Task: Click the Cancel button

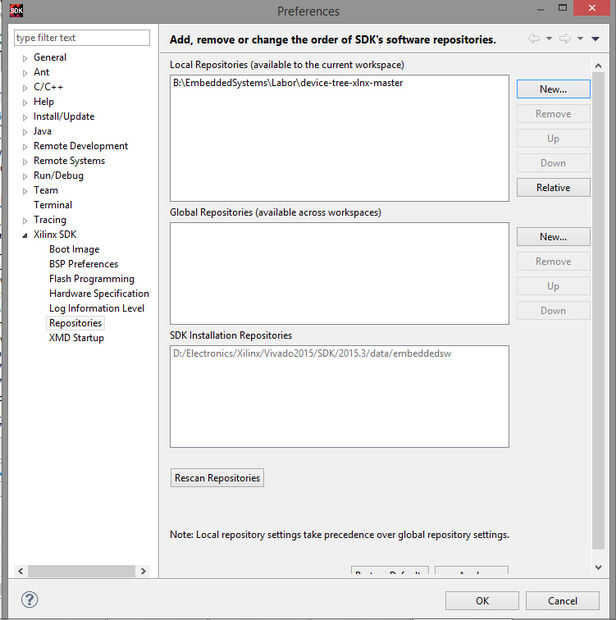Action: [x=562, y=601]
